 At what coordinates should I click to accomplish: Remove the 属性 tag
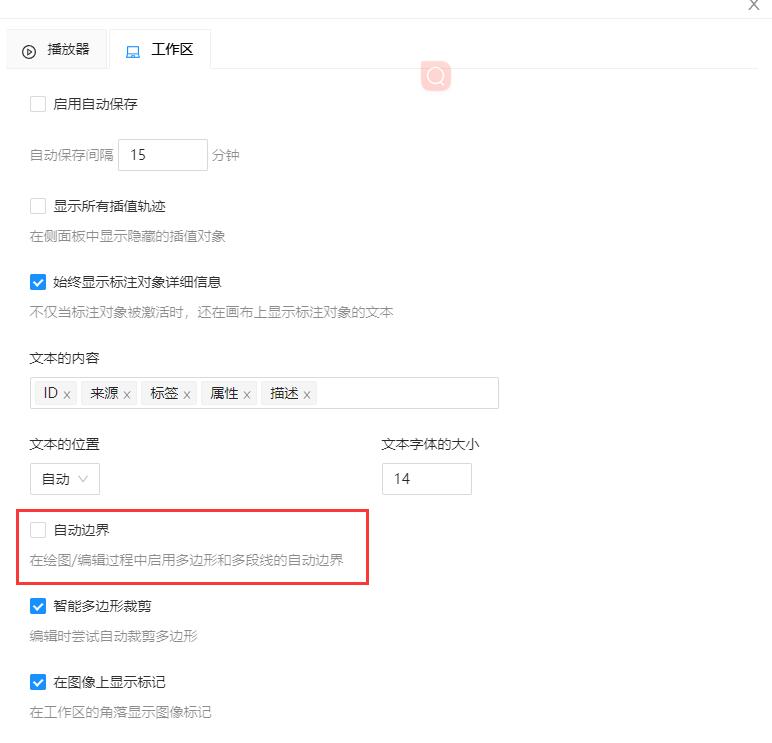[247, 395]
